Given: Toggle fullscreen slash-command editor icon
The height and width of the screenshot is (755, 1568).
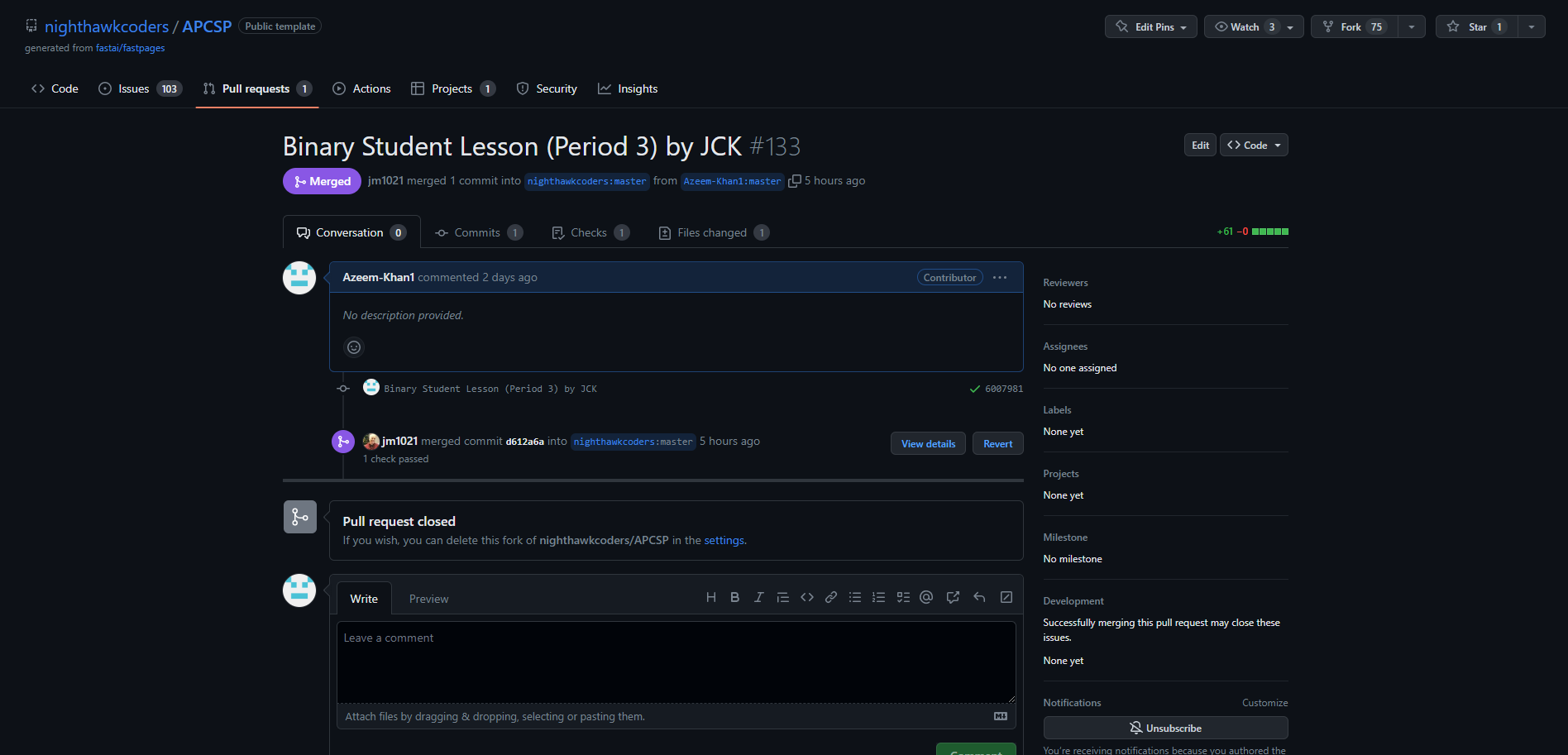Looking at the screenshot, I should (x=1006, y=597).
